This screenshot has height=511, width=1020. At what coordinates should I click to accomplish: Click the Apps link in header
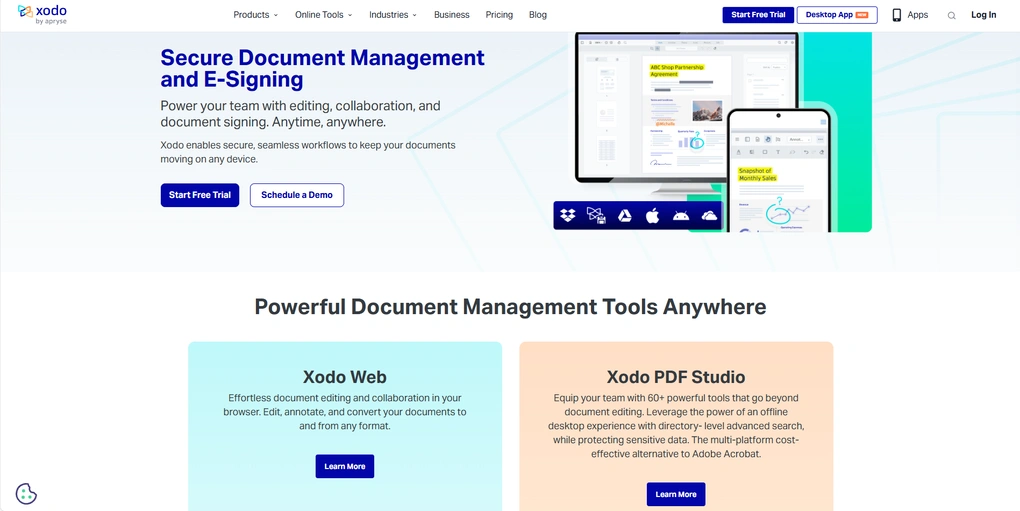[917, 15]
